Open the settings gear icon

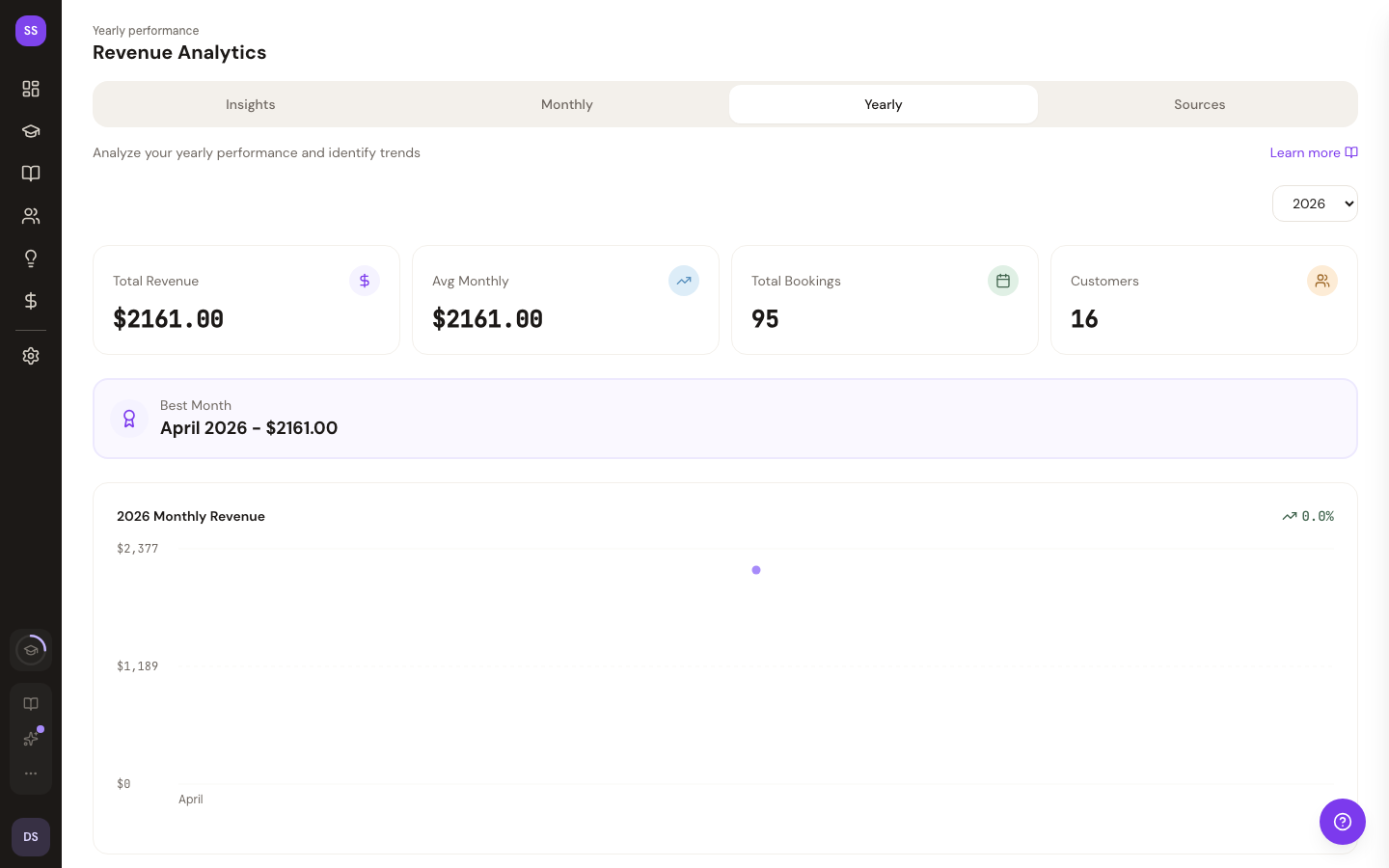pyautogui.click(x=31, y=356)
